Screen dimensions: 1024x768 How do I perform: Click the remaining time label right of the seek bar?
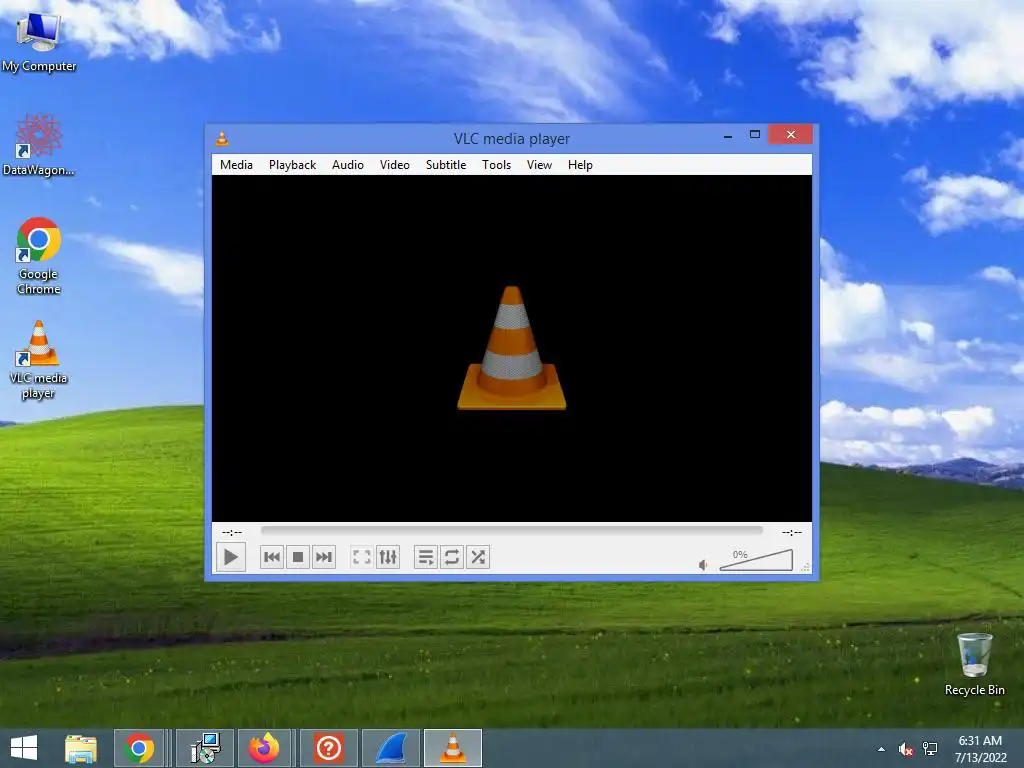(792, 532)
